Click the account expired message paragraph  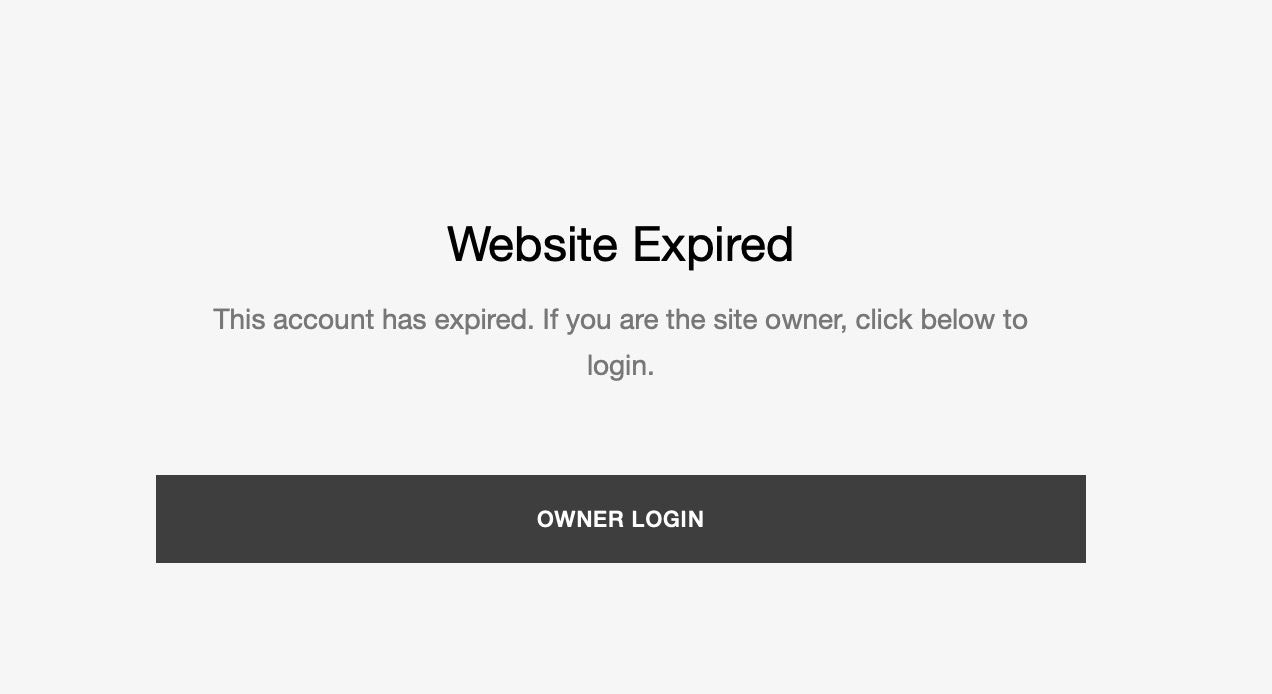point(620,342)
